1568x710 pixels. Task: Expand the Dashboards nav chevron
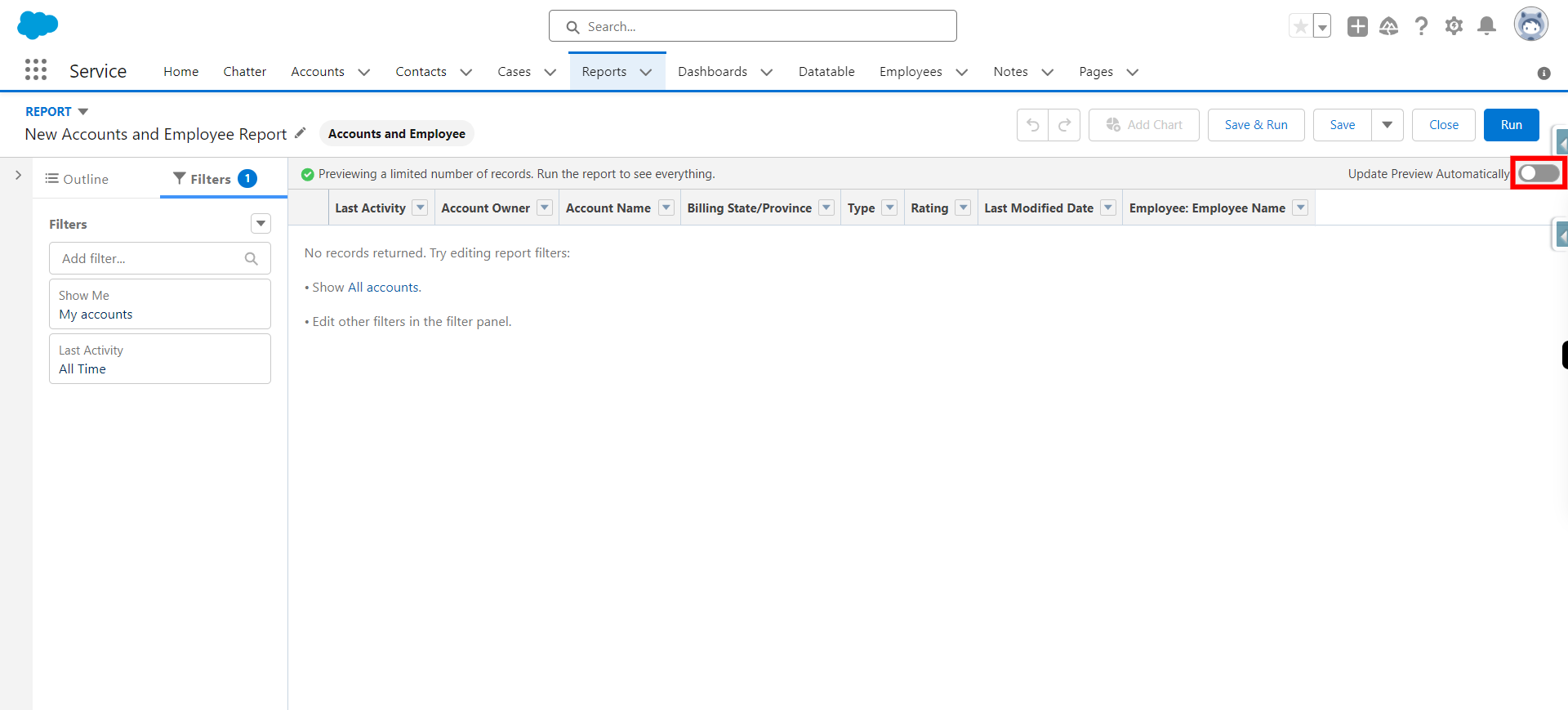tap(767, 72)
